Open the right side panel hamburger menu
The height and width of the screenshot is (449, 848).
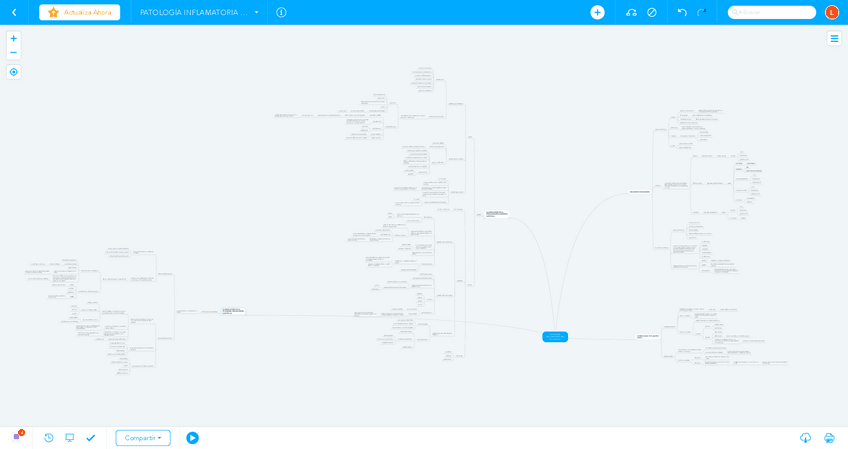834,38
